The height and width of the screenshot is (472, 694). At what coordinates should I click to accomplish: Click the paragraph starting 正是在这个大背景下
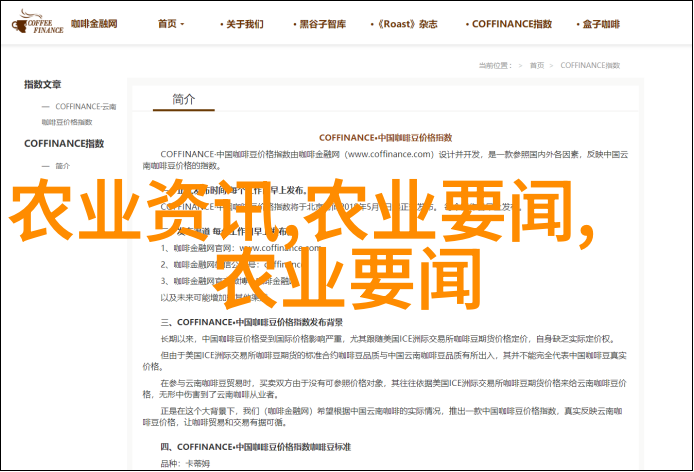382,417
